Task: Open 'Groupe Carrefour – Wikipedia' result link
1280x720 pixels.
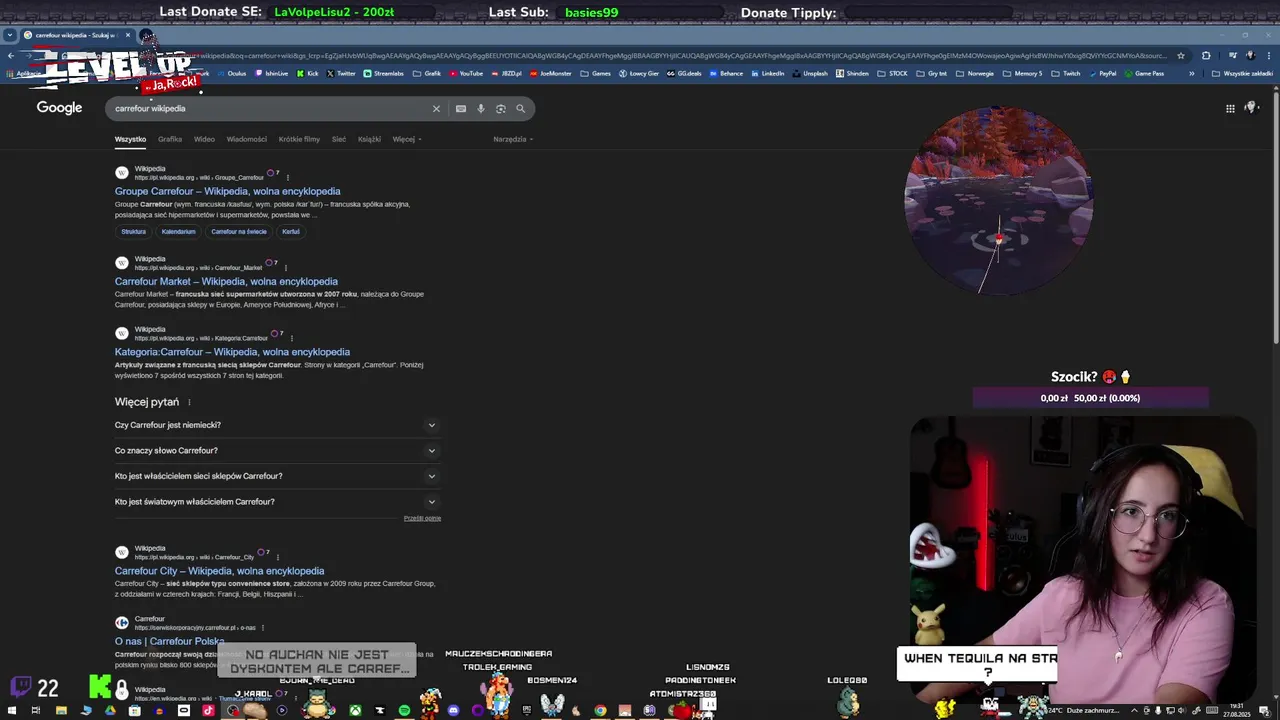Action: 227,191
